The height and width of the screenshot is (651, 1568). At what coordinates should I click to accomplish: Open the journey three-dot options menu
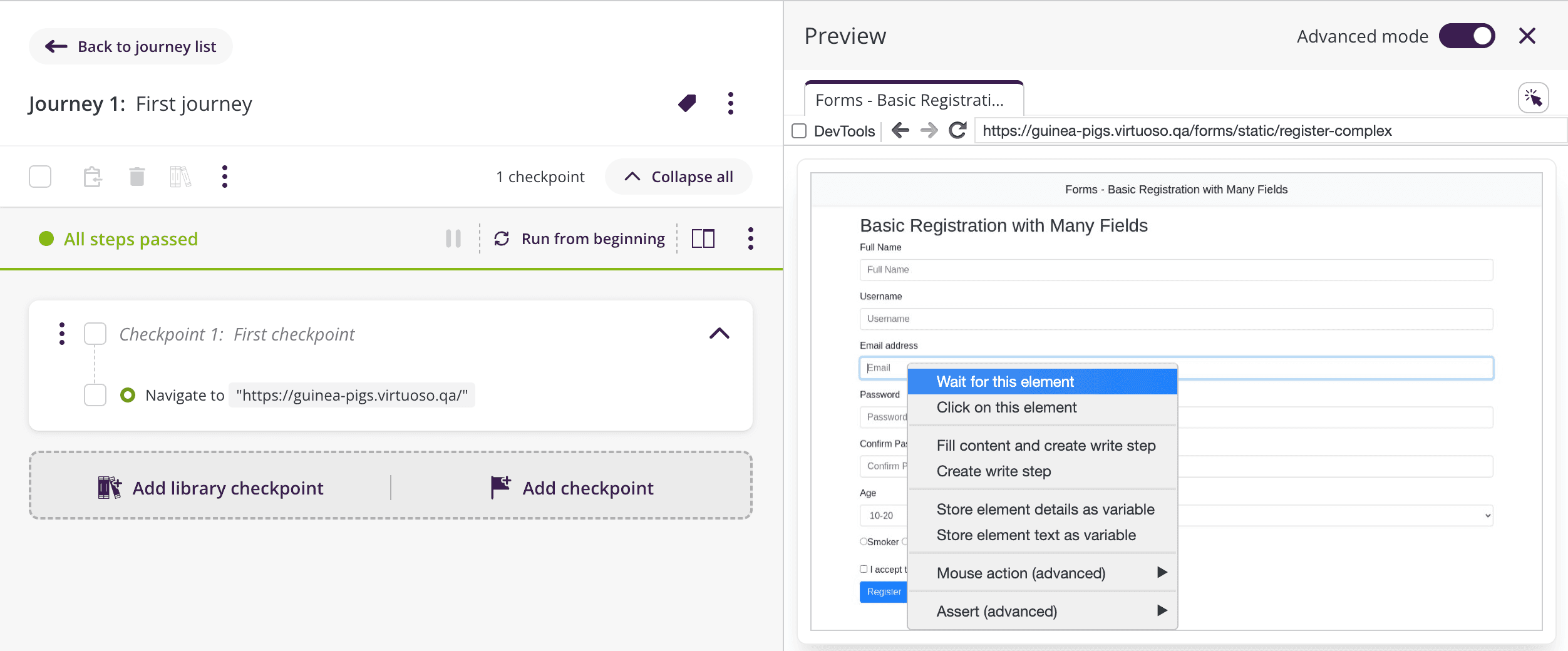(x=730, y=103)
